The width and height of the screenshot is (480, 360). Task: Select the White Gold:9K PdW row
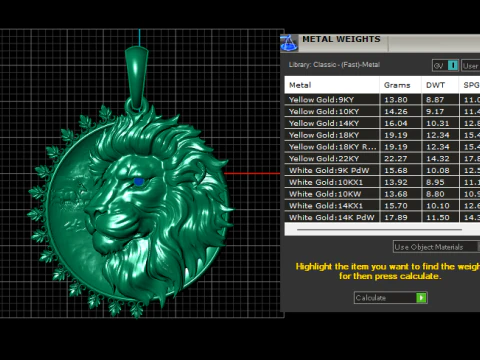pyautogui.click(x=382, y=170)
